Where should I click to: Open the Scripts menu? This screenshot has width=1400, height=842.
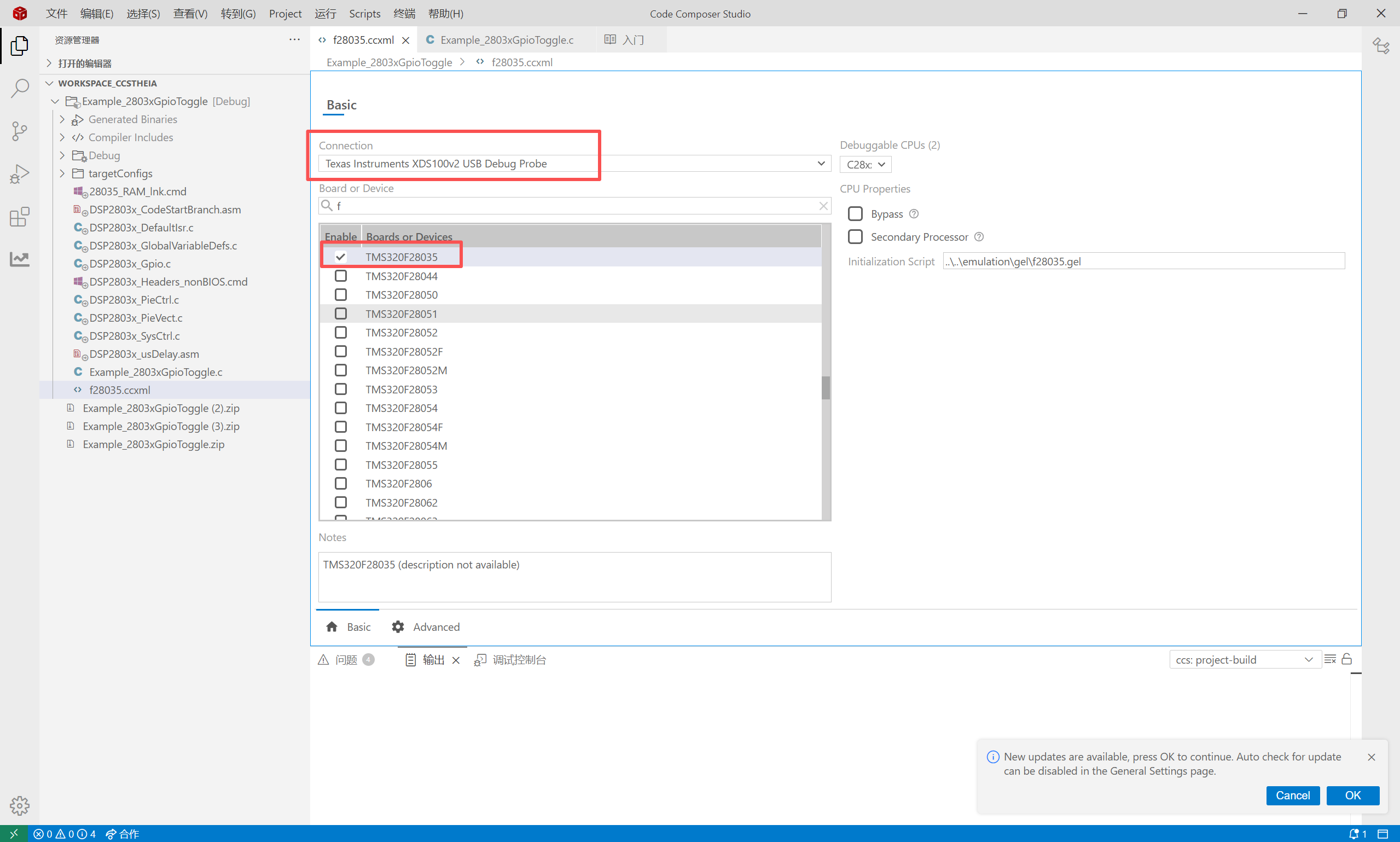364,14
